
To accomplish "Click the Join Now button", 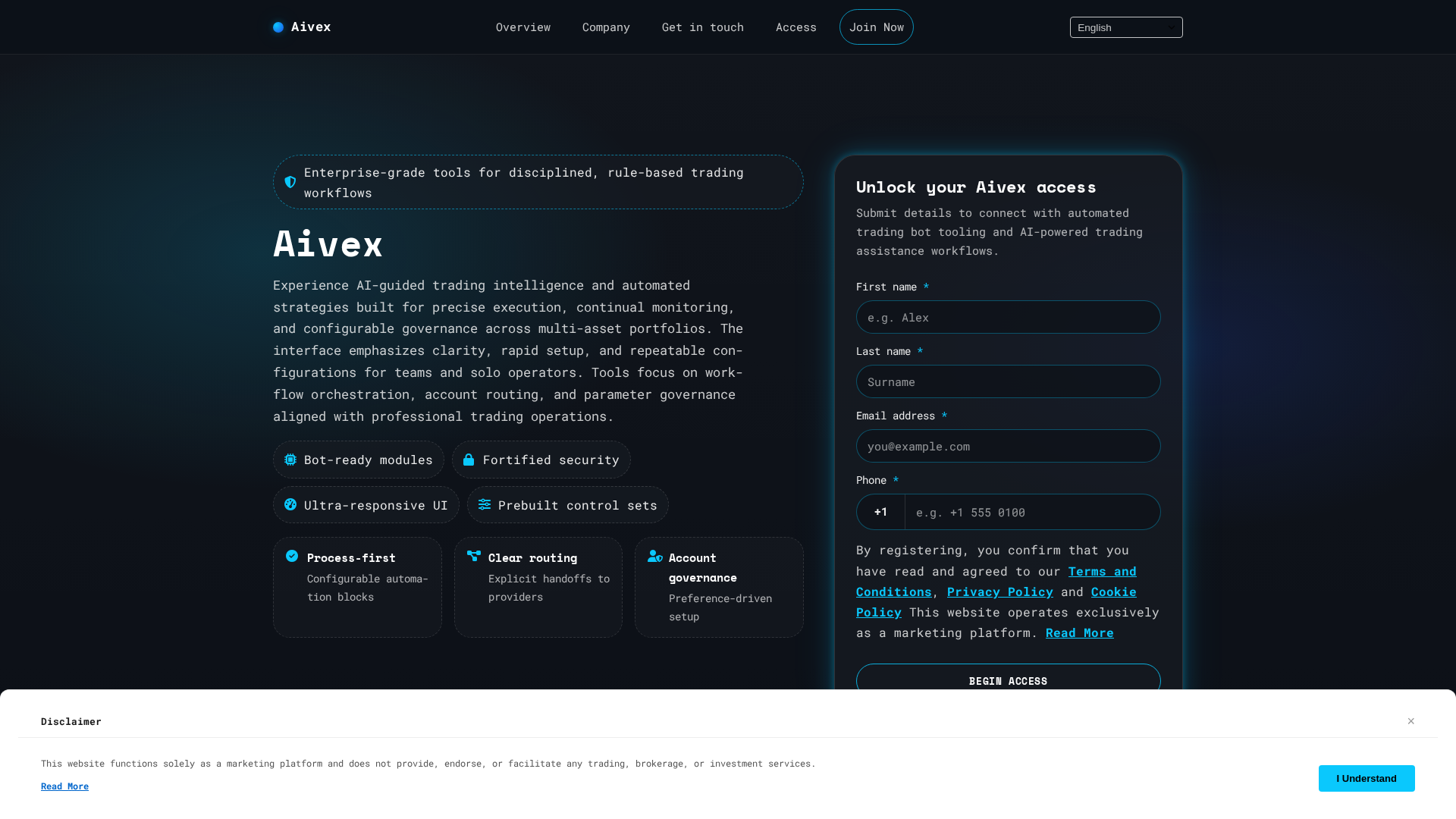I will click(877, 27).
